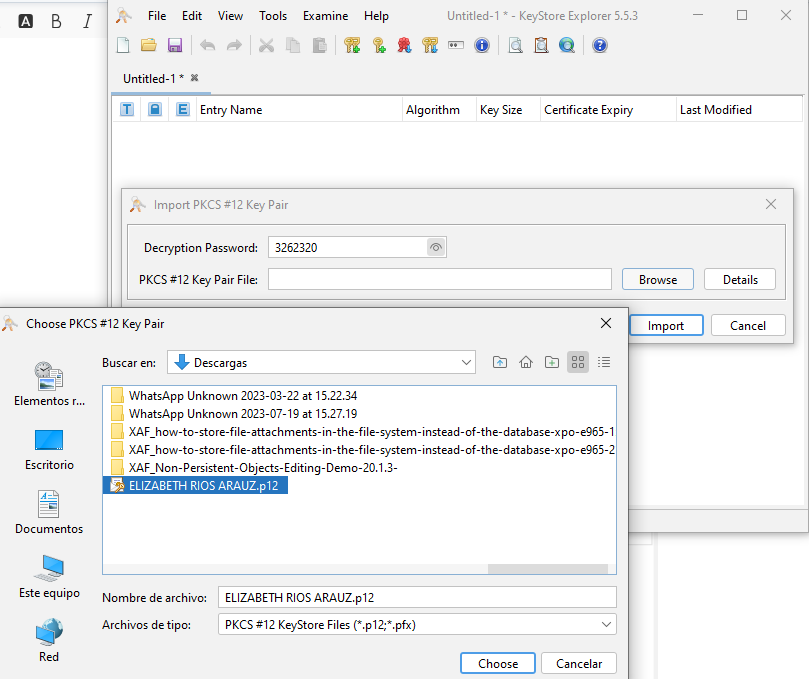The height and width of the screenshot is (679, 809).
Task: Open the Tools menu
Action: [273, 16]
